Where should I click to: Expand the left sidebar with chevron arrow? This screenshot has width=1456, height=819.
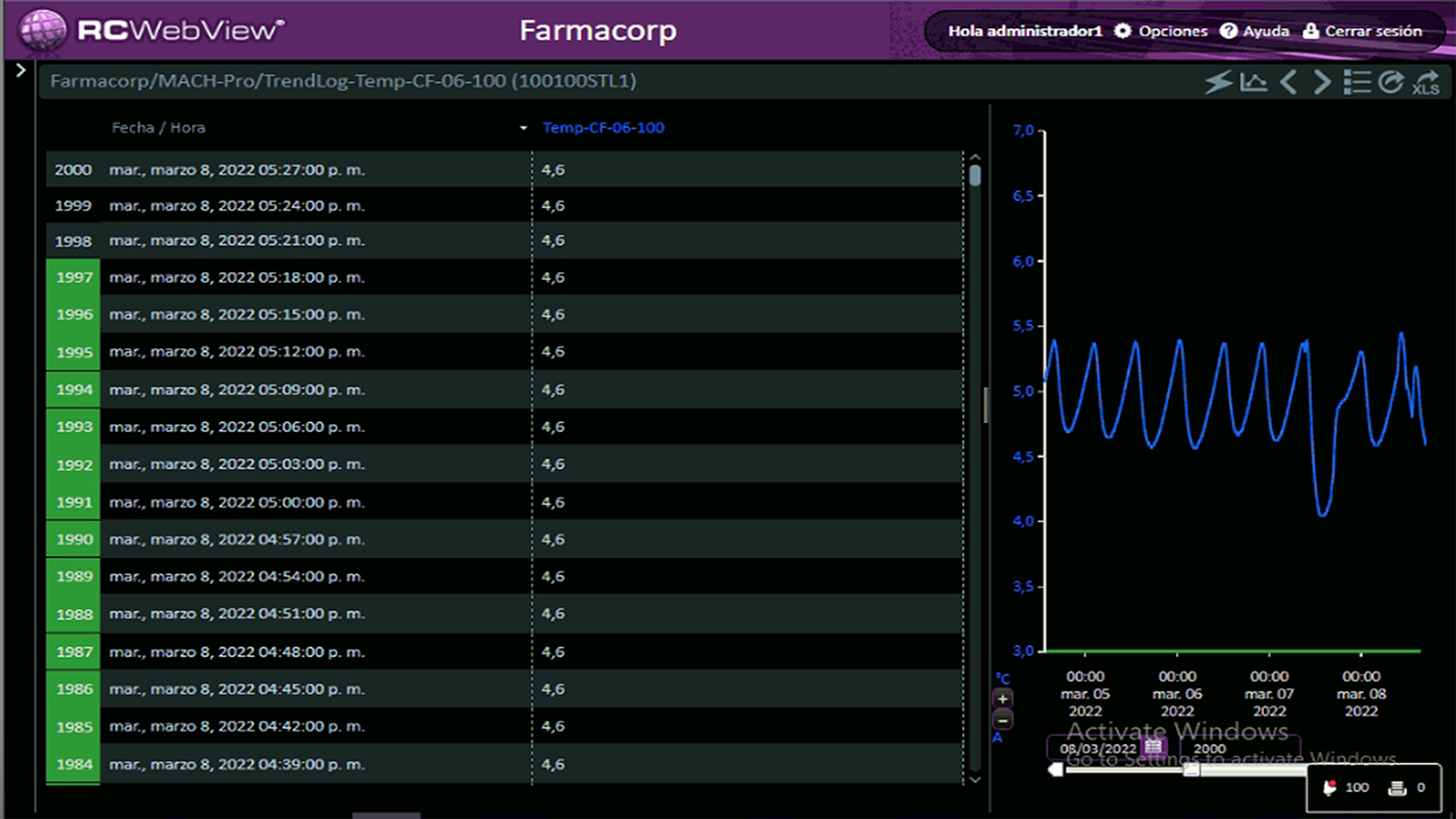[x=20, y=70]
